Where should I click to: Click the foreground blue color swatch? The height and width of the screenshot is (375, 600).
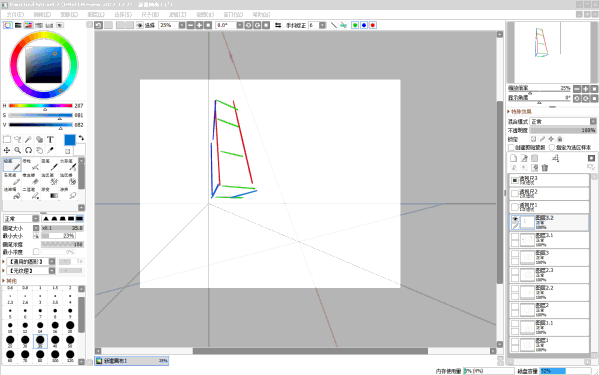pyautogui.click(x=70, y=140)
